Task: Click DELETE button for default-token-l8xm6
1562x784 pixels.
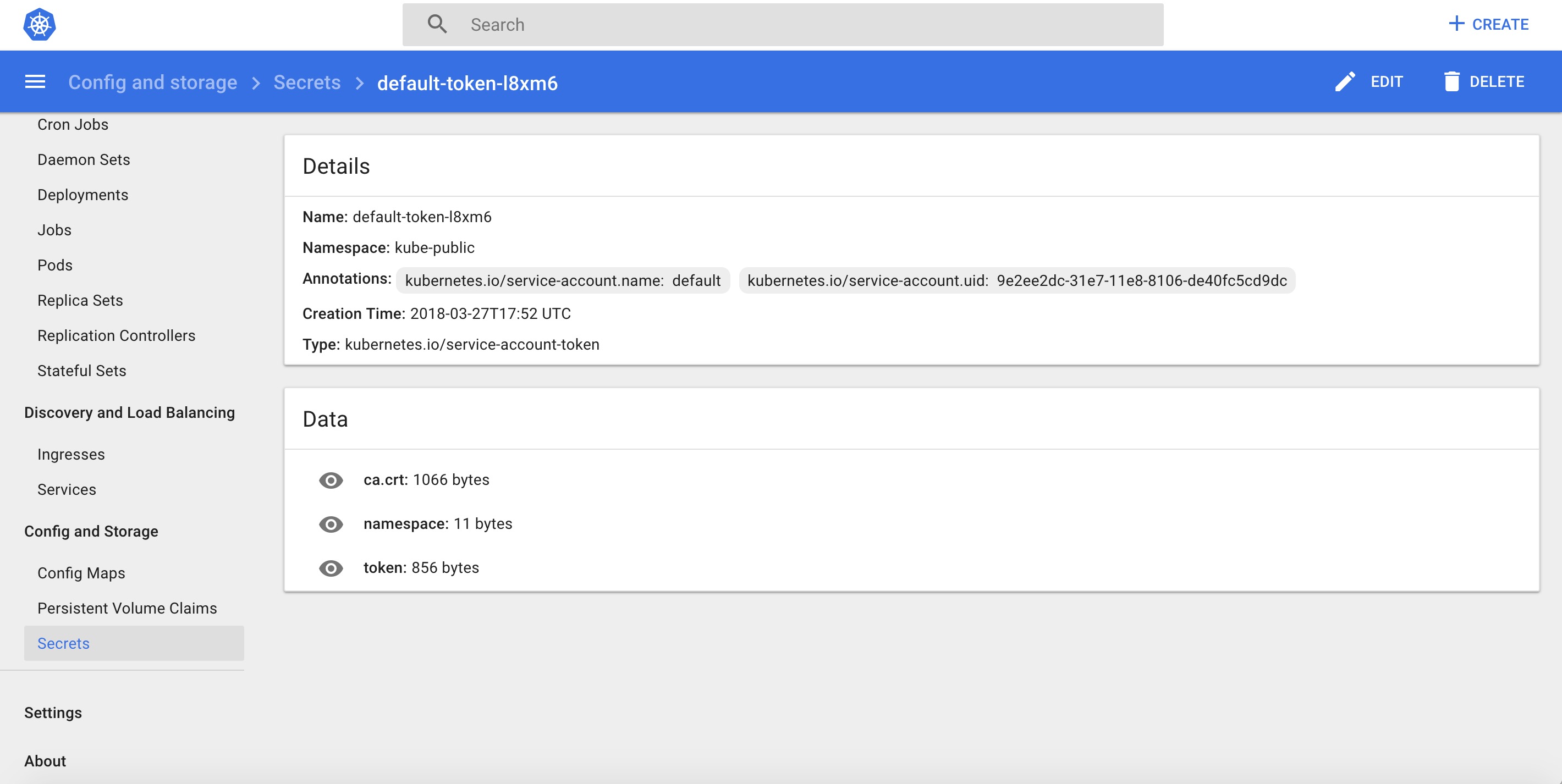Action: pos(1483,81)
